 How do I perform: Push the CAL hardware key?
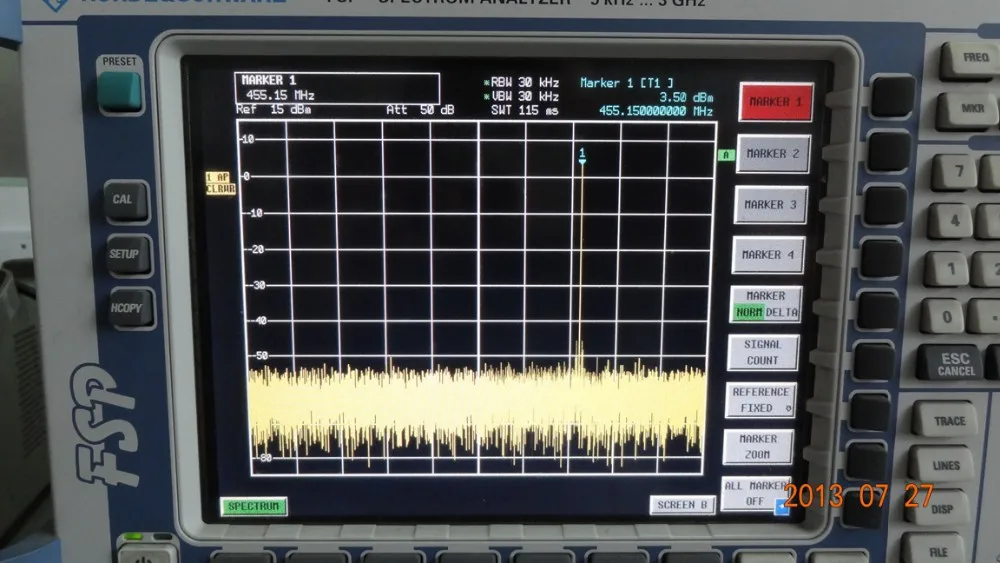126,200
